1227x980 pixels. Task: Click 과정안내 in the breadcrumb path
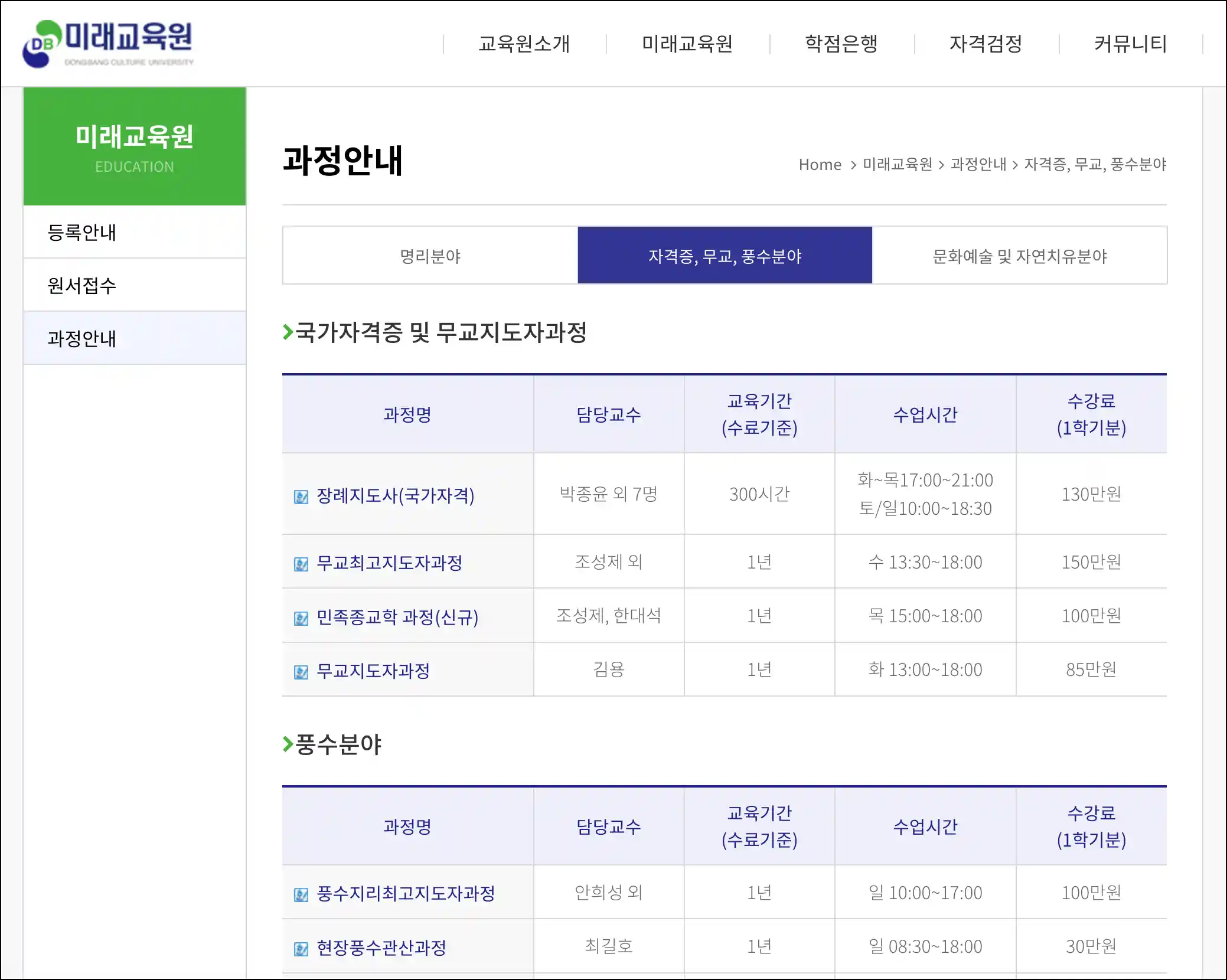[x=978, y=165]
